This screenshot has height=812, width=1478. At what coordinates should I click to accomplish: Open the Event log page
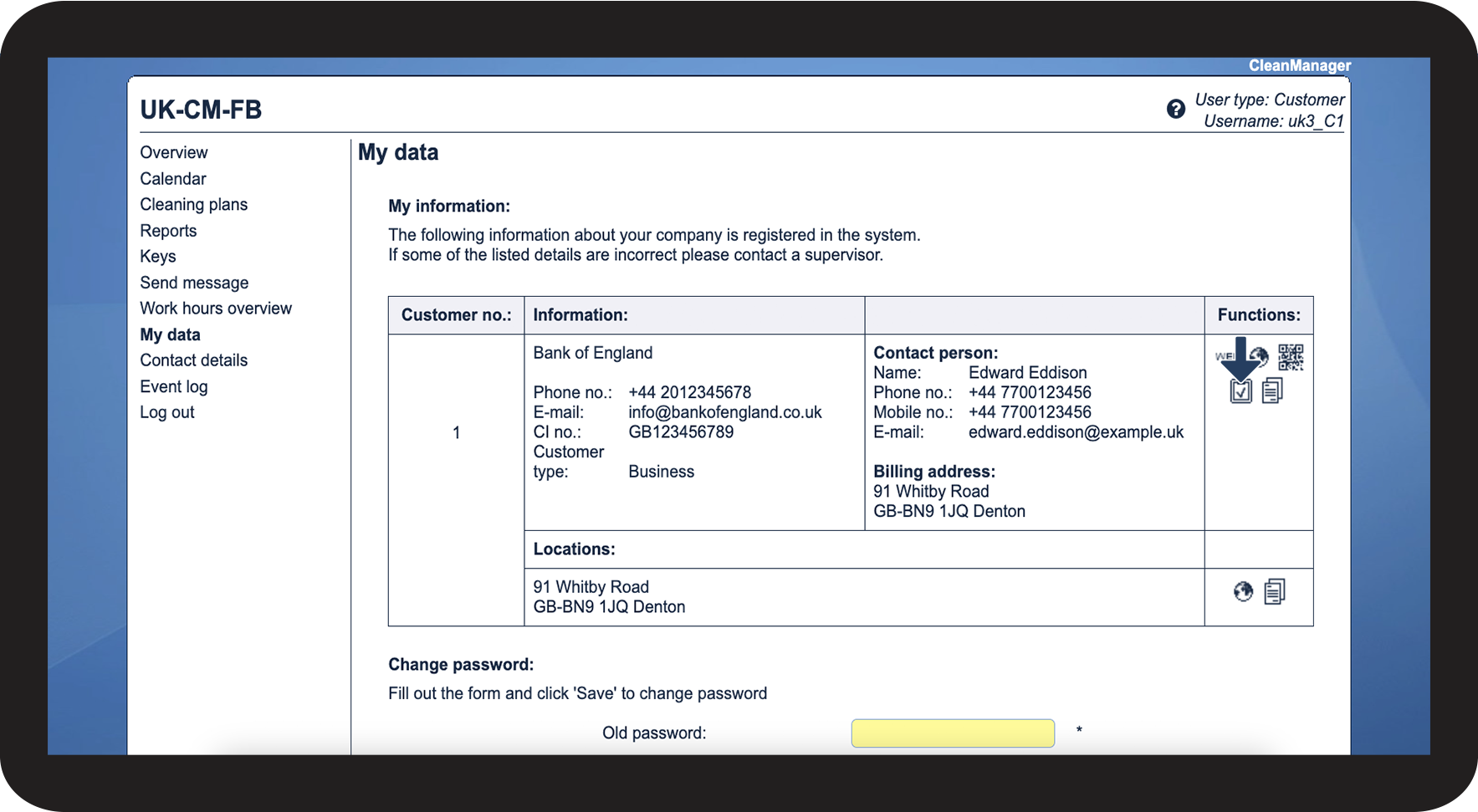click(x=174, y=386)
